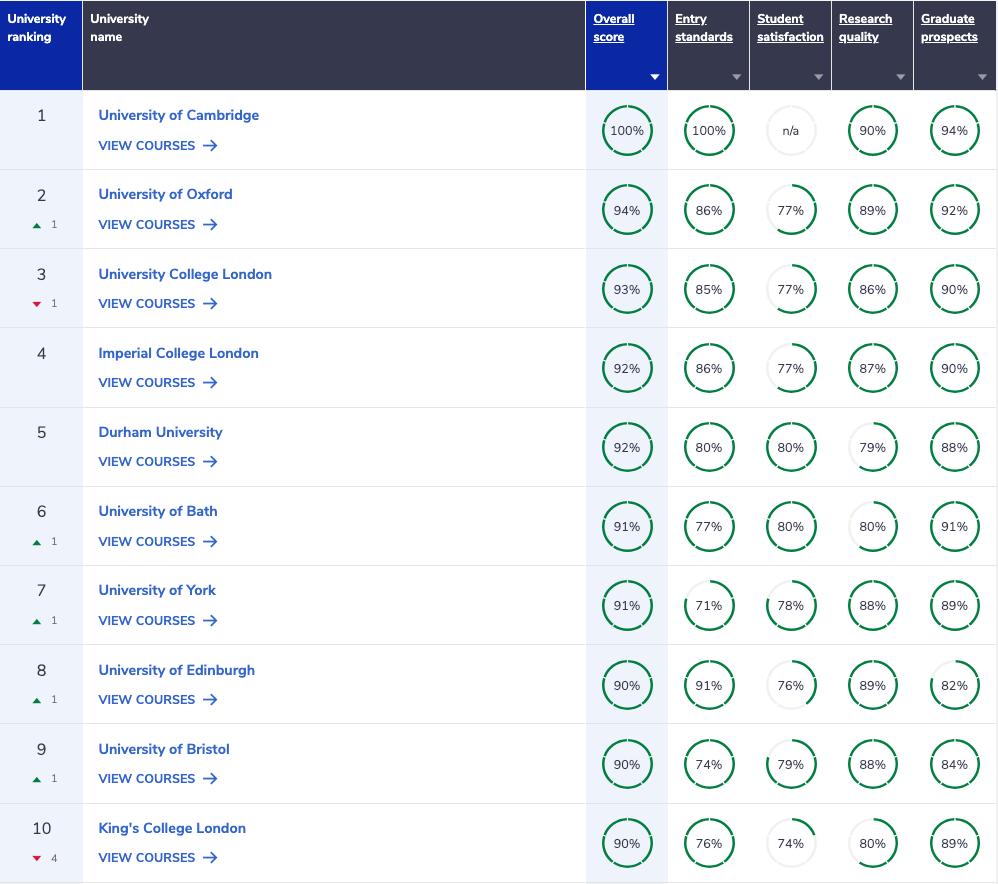View courses for University of Cambridge
This screenshot has width=998, height=884.
tap(158, 146)
